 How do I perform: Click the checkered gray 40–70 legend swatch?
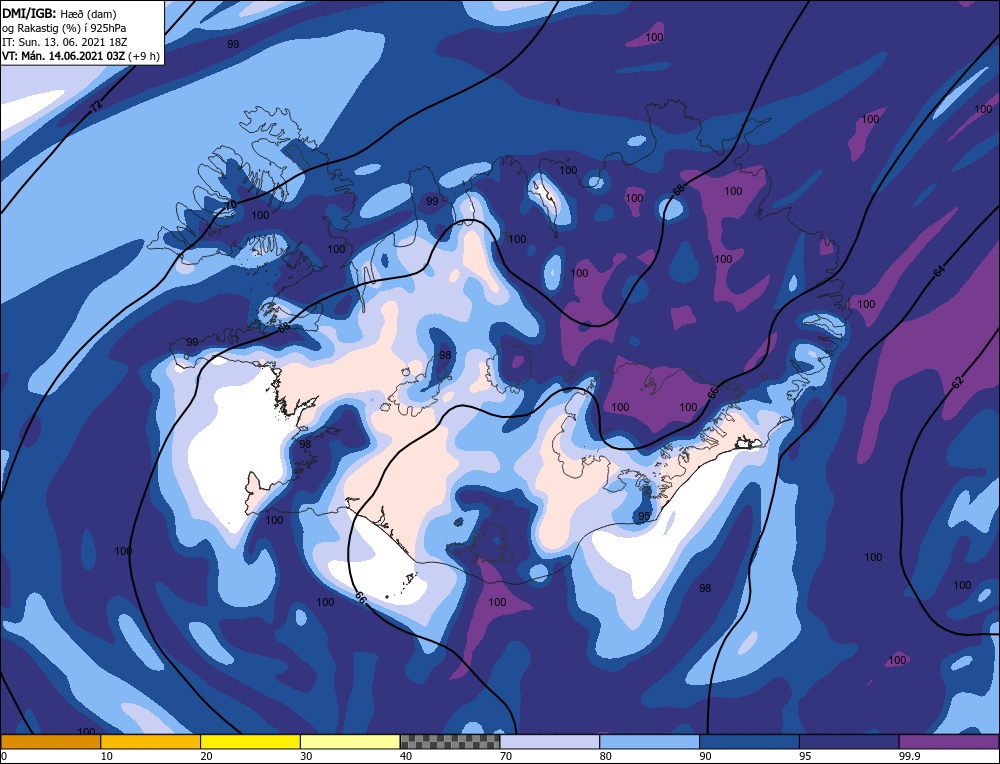450,742
